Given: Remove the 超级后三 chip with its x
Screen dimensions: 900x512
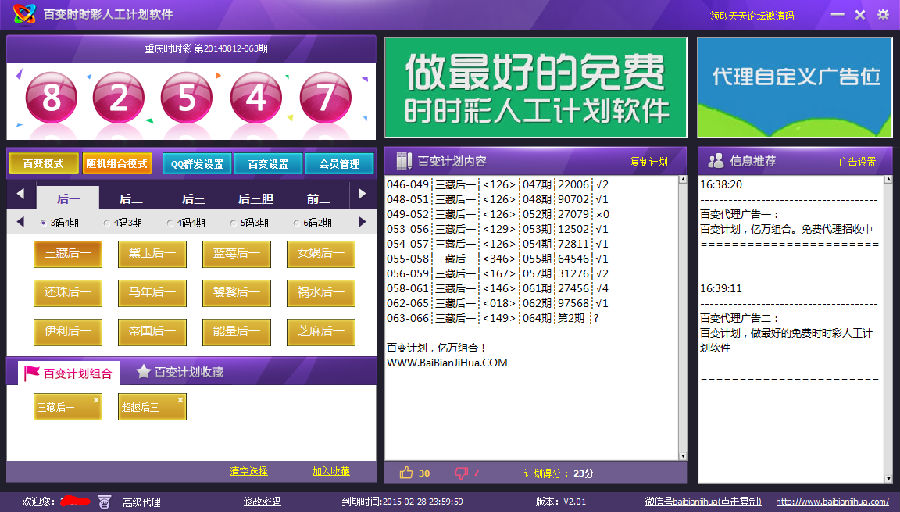Looking at the screenshot, I should pos(180,400).
